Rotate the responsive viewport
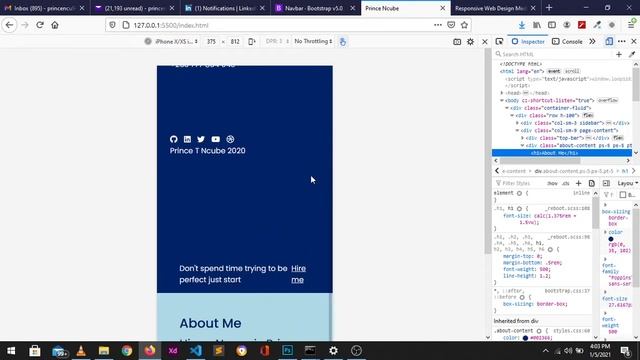640x360 pixels. (251, 41)
